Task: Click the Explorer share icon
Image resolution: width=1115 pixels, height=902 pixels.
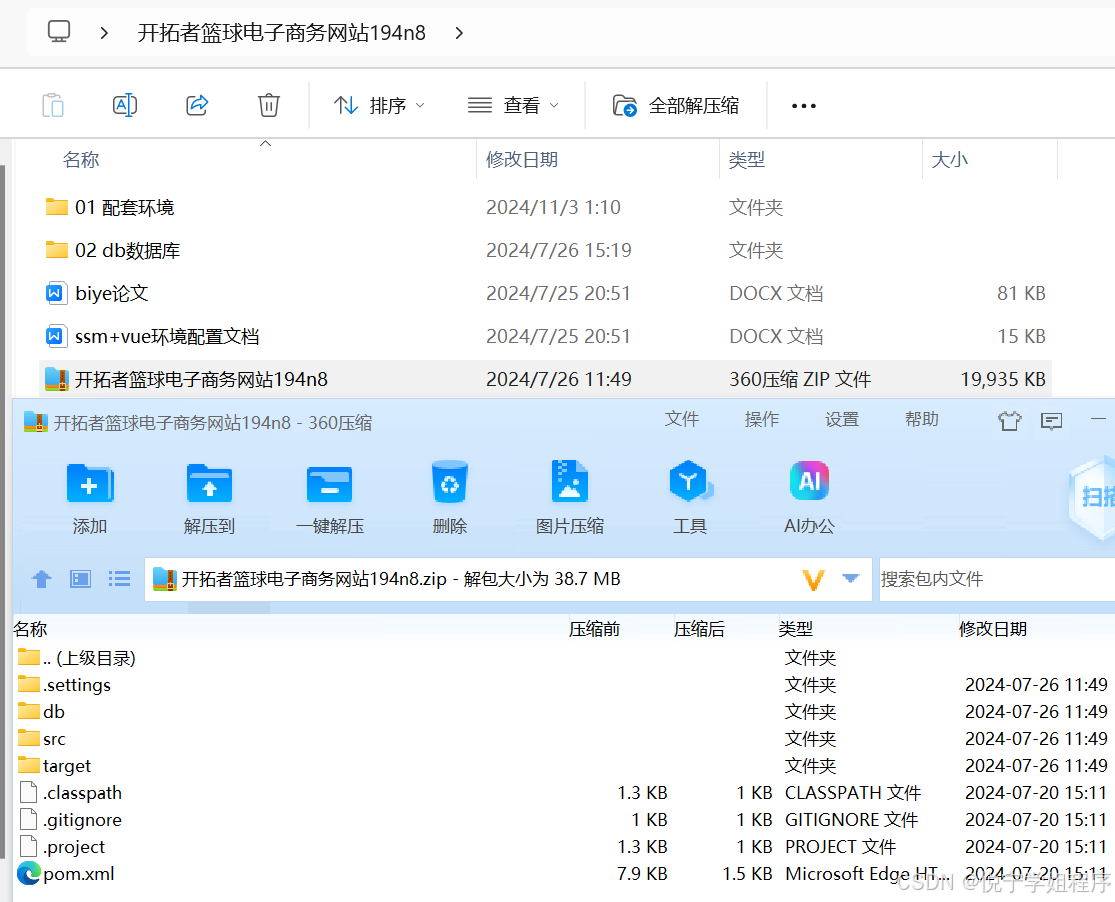Action: point(197,105)
